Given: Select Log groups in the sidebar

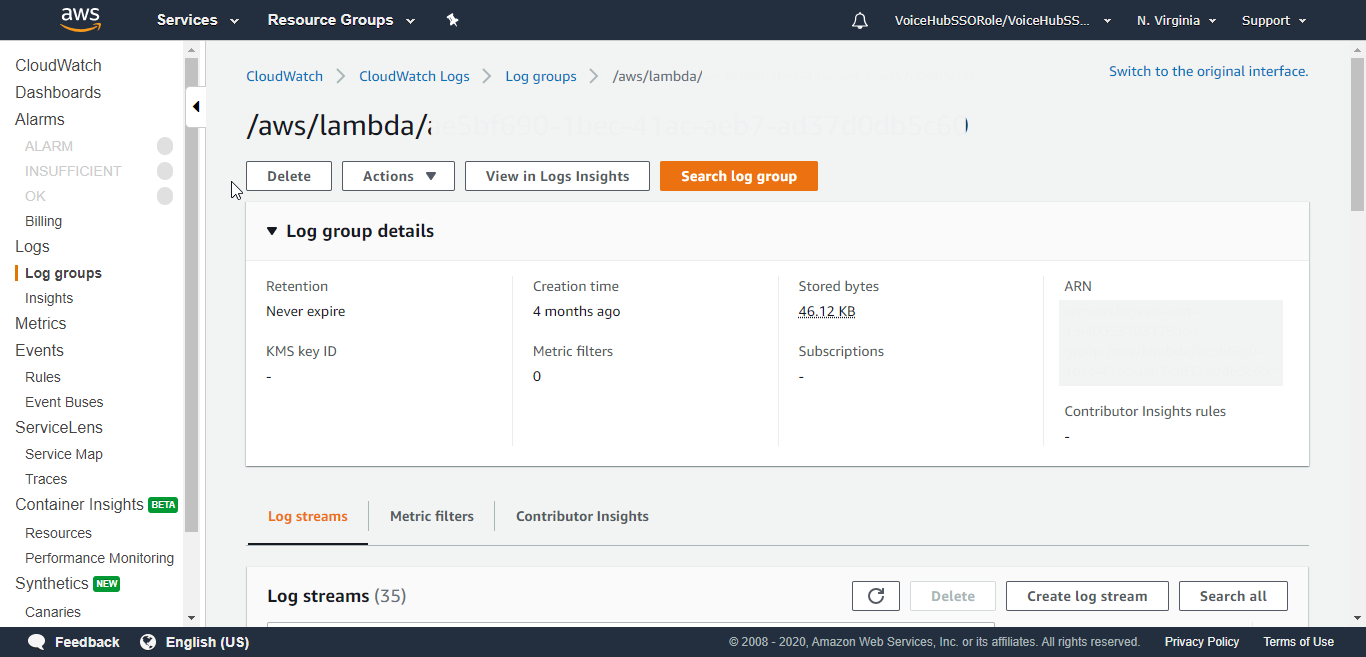Looking at the screenshot, I should [63, 273].
